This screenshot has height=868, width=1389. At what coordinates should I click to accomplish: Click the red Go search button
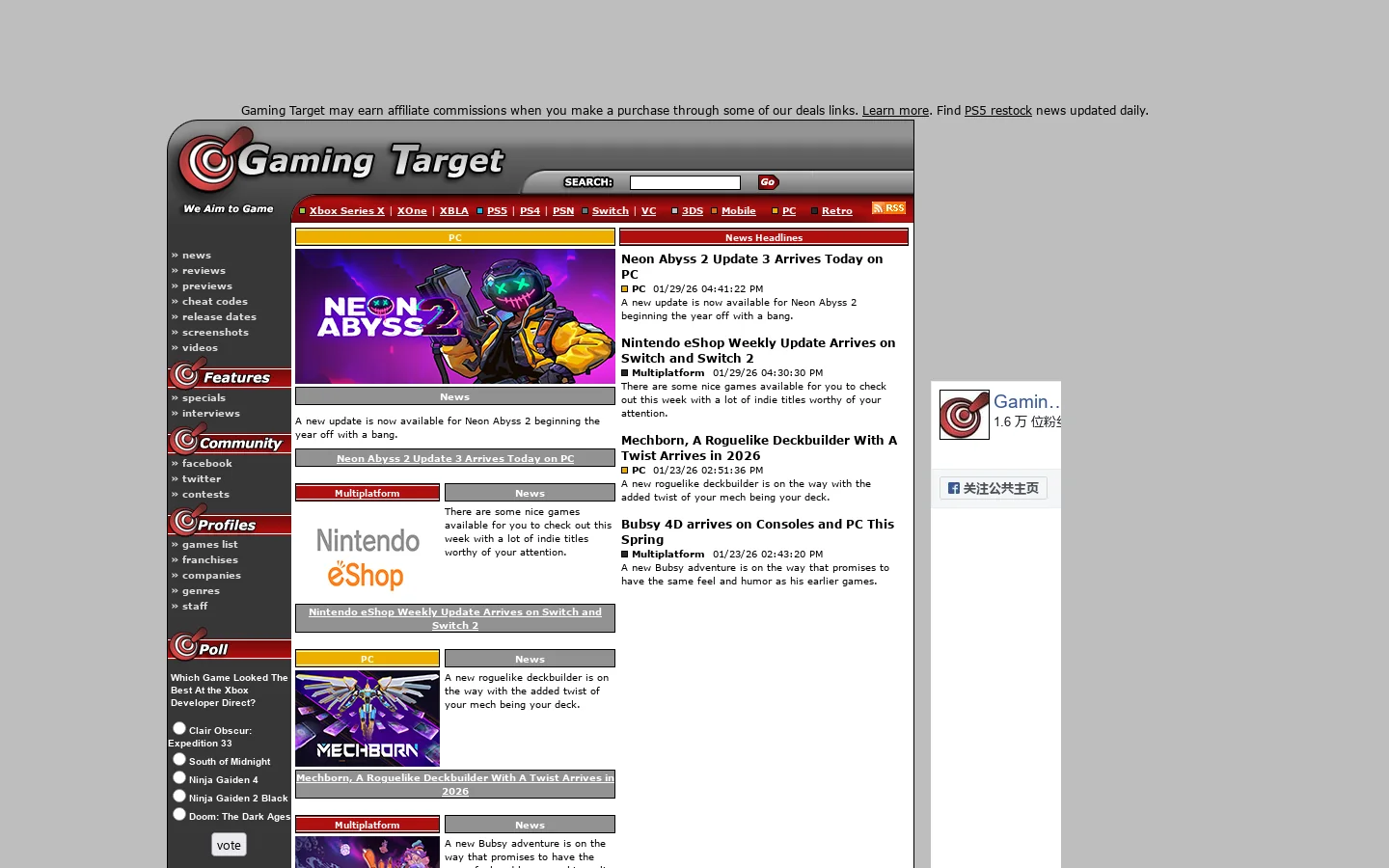click(x=769, y=182)
